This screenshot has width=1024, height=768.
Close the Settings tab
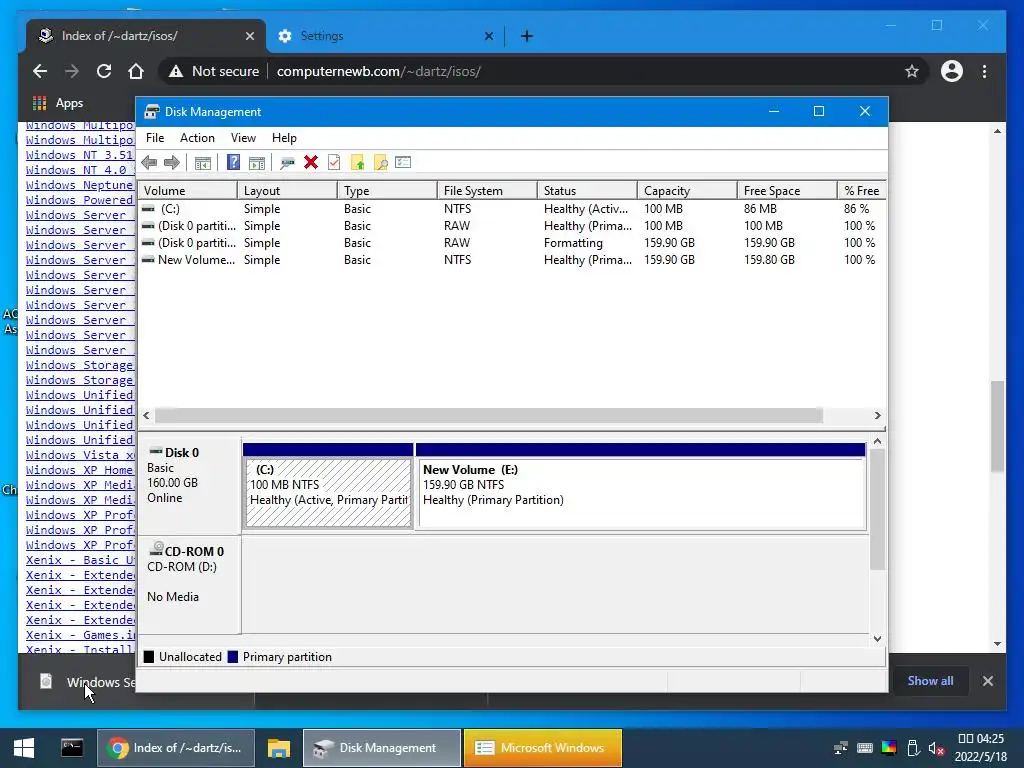tap(488, 36)
